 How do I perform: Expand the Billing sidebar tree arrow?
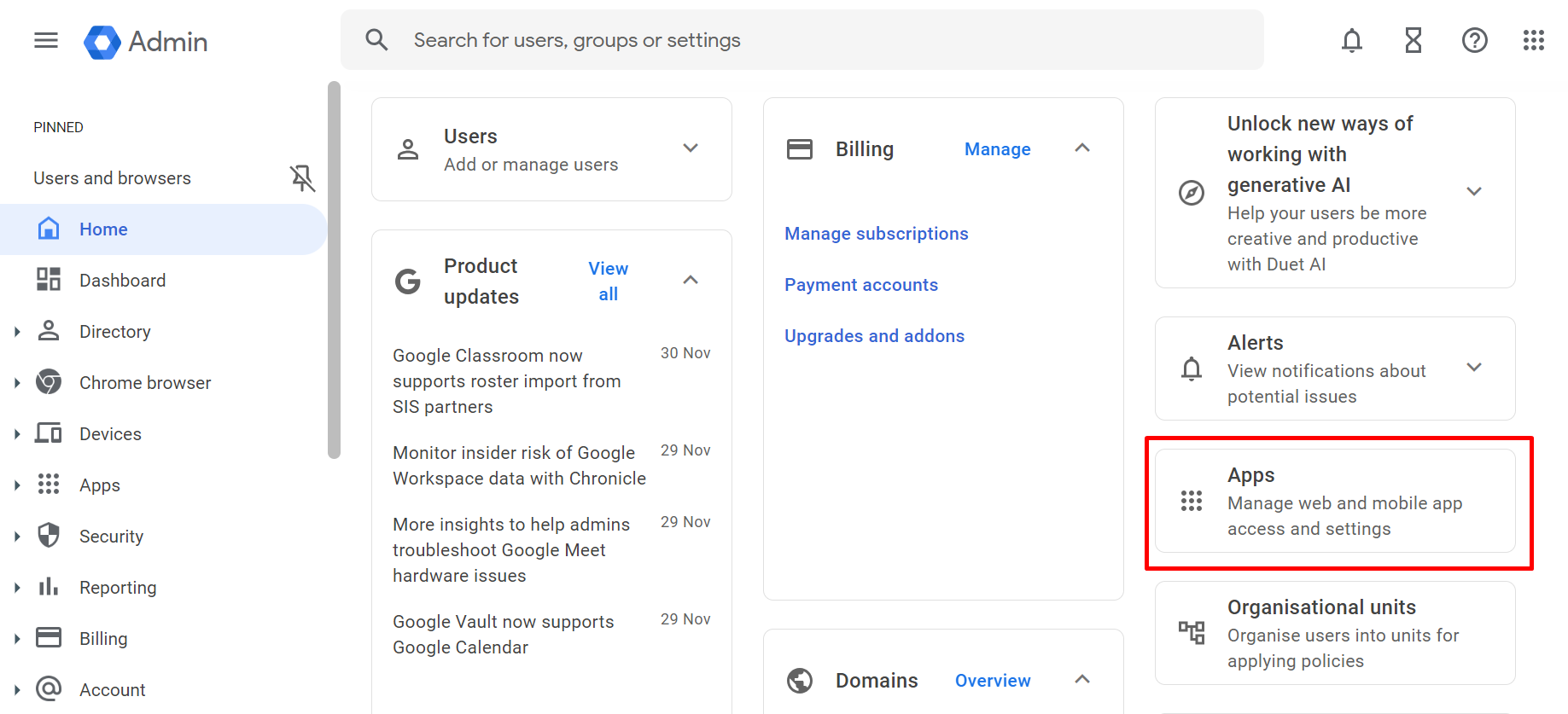point(17,639)
